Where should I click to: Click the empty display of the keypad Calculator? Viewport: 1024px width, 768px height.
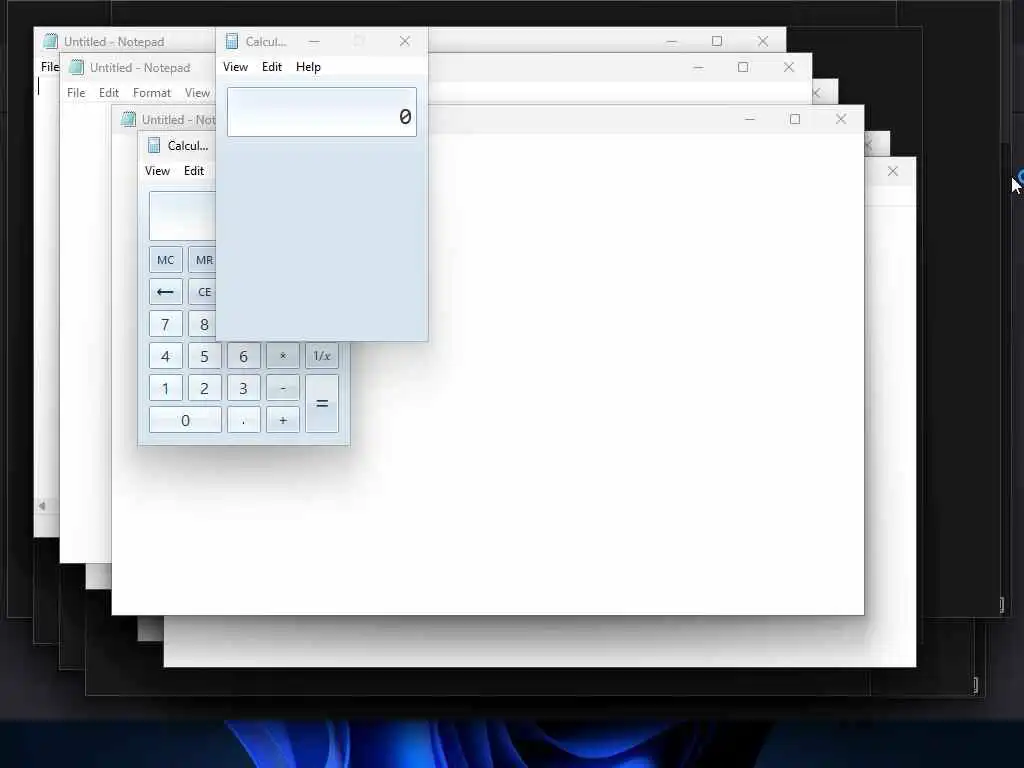tap(183, 216)
